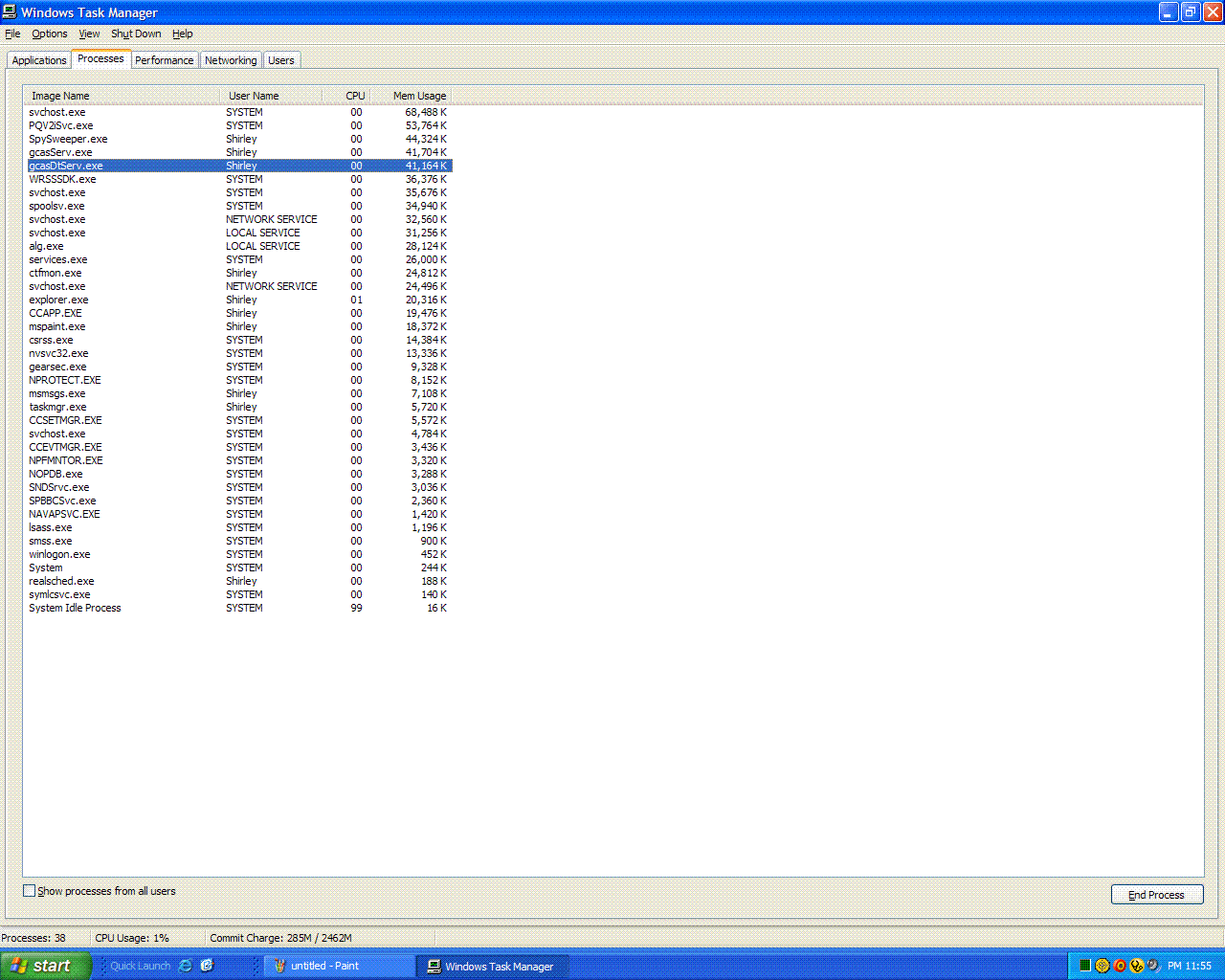Sort by Image Name column header
This screenshot has width=1225, height=980.
[60, 96]
